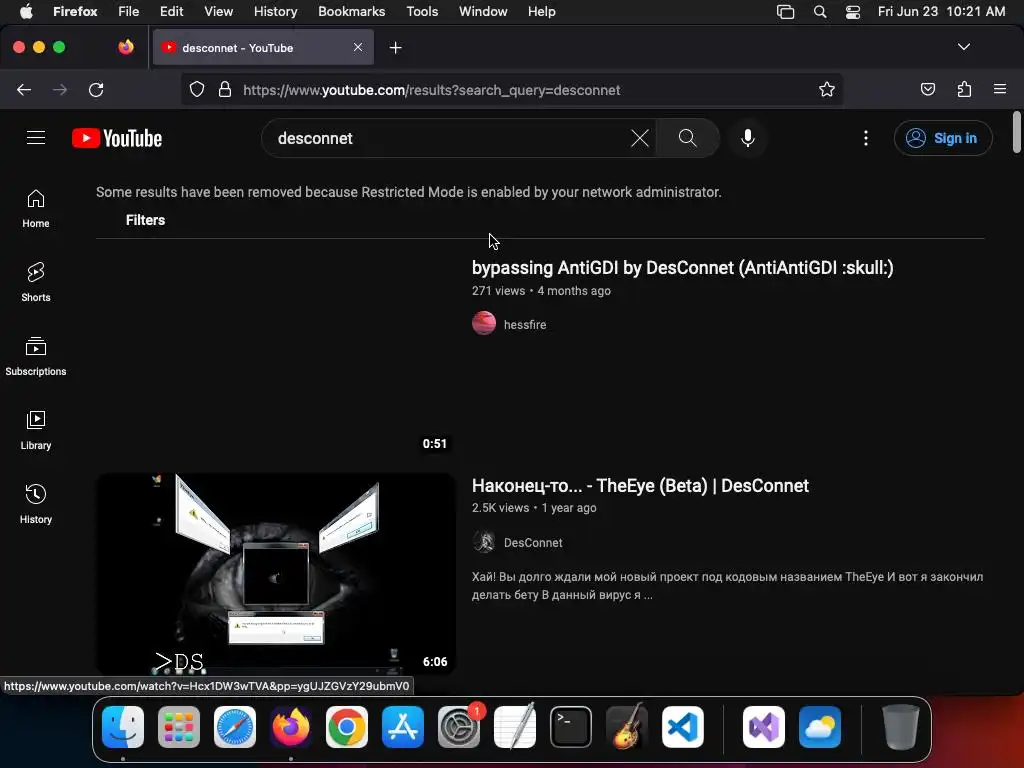Clear the search box with the X icon
The height and width of the screenshot is (768, 1024).
tap(640, 138)
